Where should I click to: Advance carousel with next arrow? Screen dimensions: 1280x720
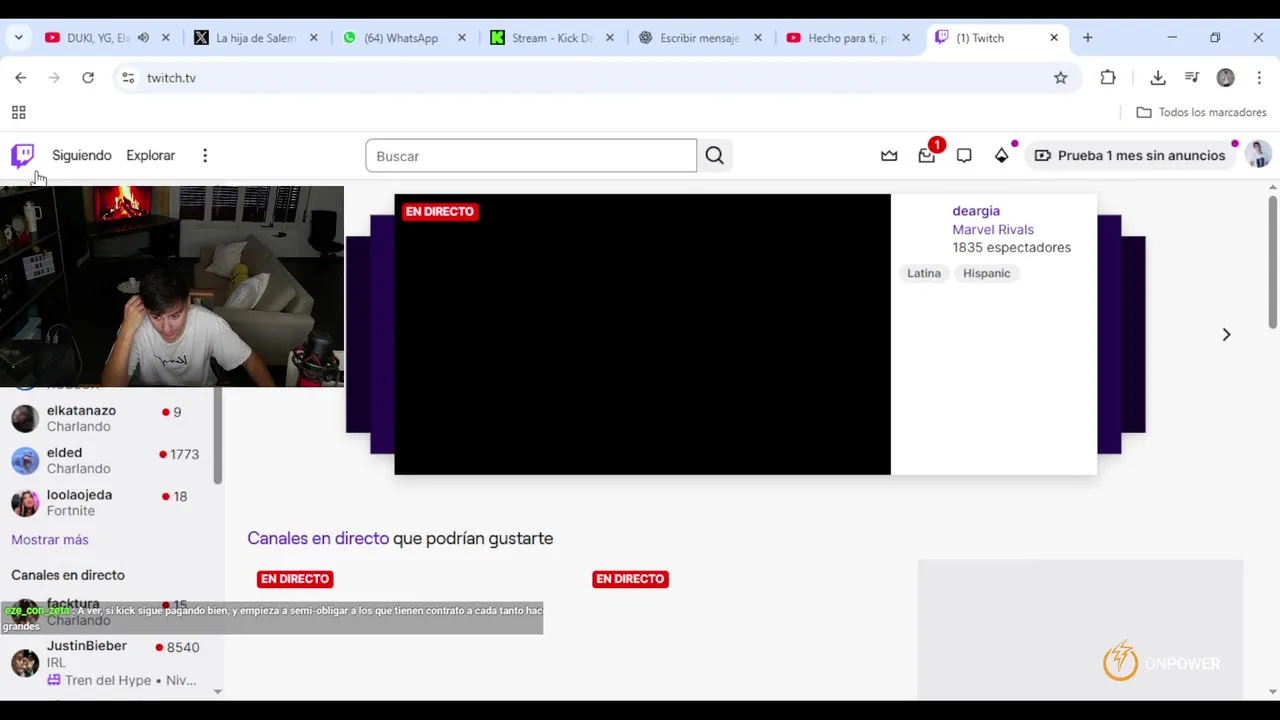click(1226, 335)
